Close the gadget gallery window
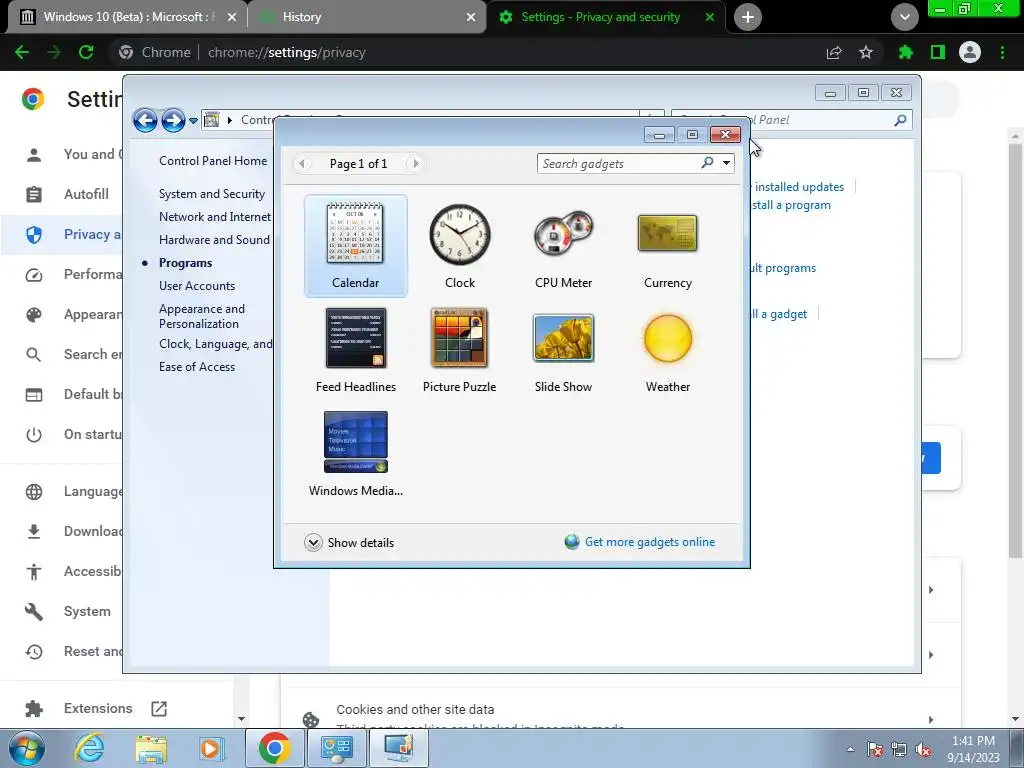 coord(726,135)
